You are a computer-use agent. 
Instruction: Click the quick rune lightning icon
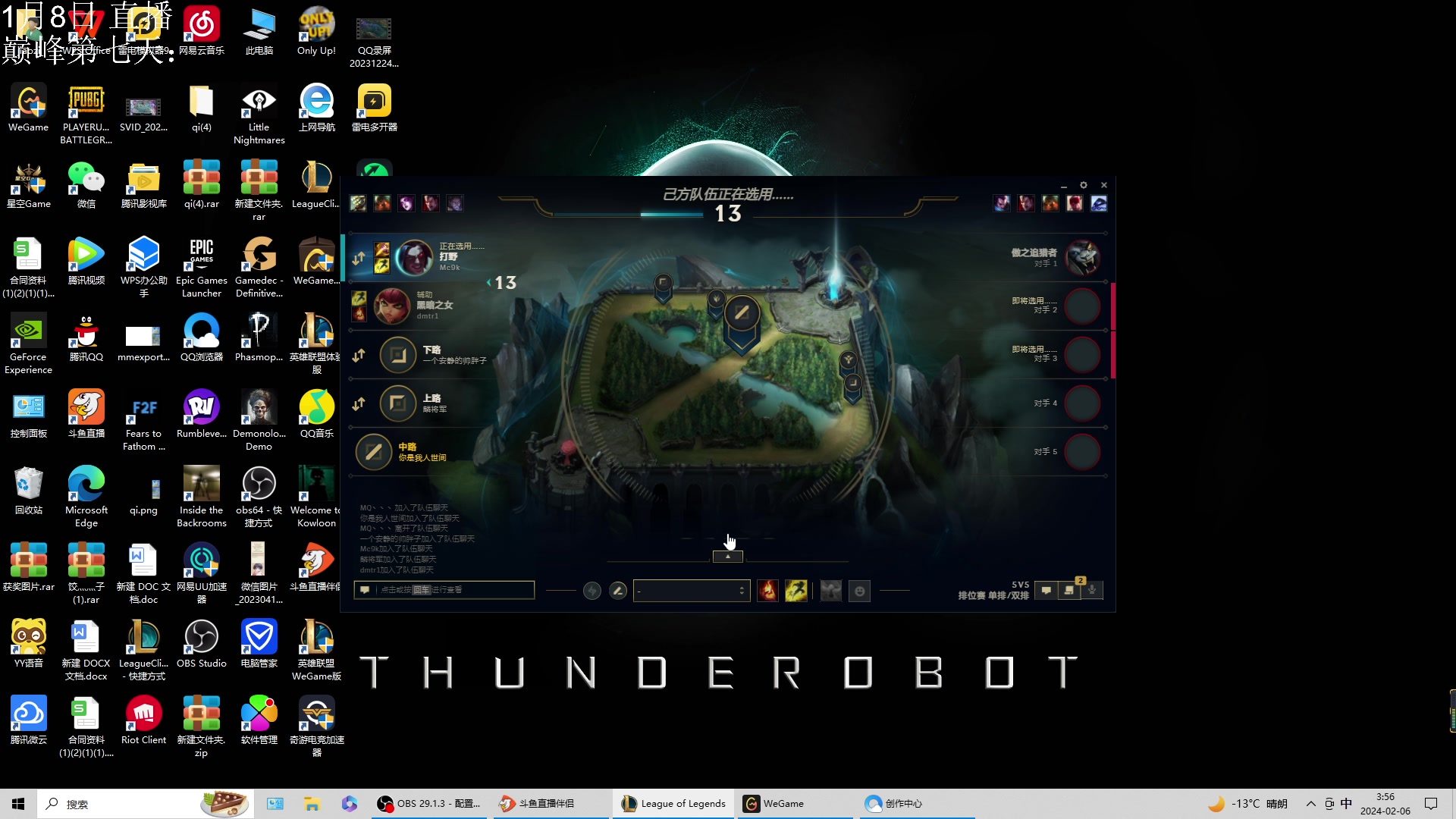pyautogui.click(x=592, y=591)
